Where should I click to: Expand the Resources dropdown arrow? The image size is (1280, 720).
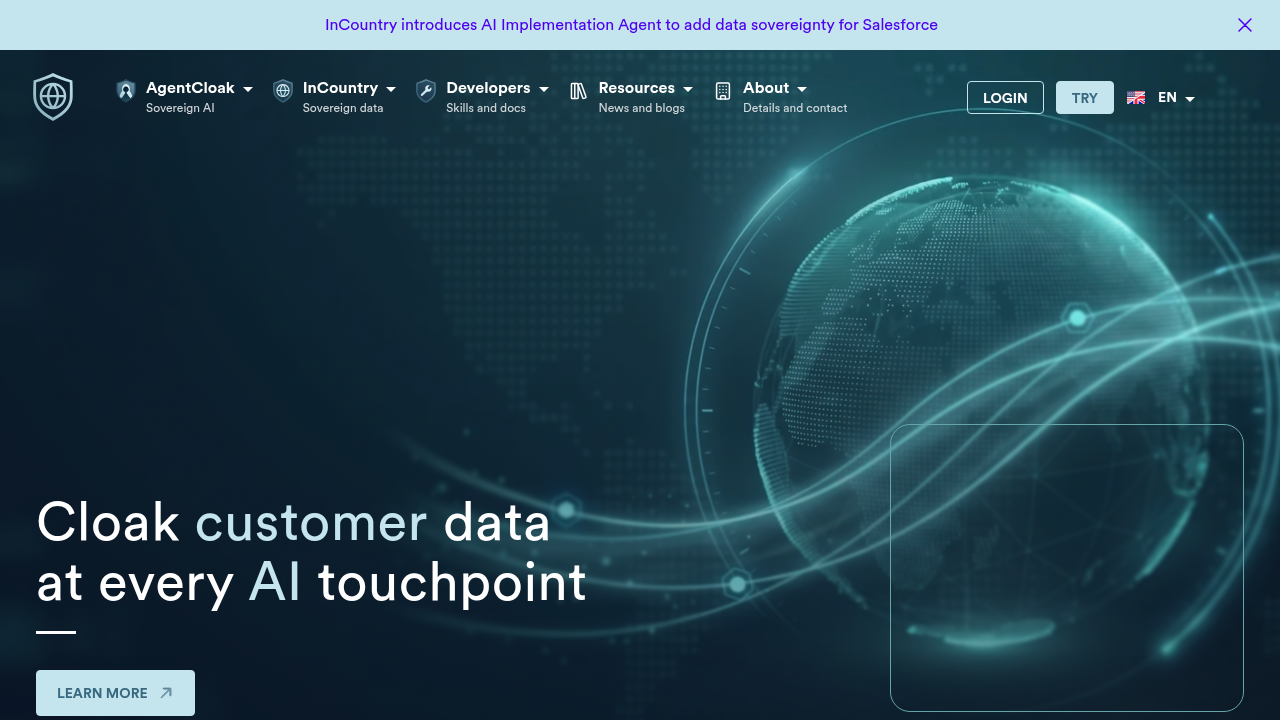click(688, 89)
